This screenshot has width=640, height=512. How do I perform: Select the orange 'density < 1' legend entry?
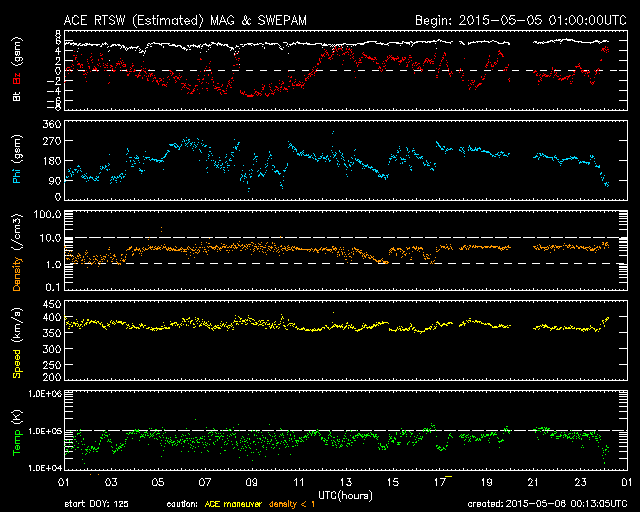(297, 503)
